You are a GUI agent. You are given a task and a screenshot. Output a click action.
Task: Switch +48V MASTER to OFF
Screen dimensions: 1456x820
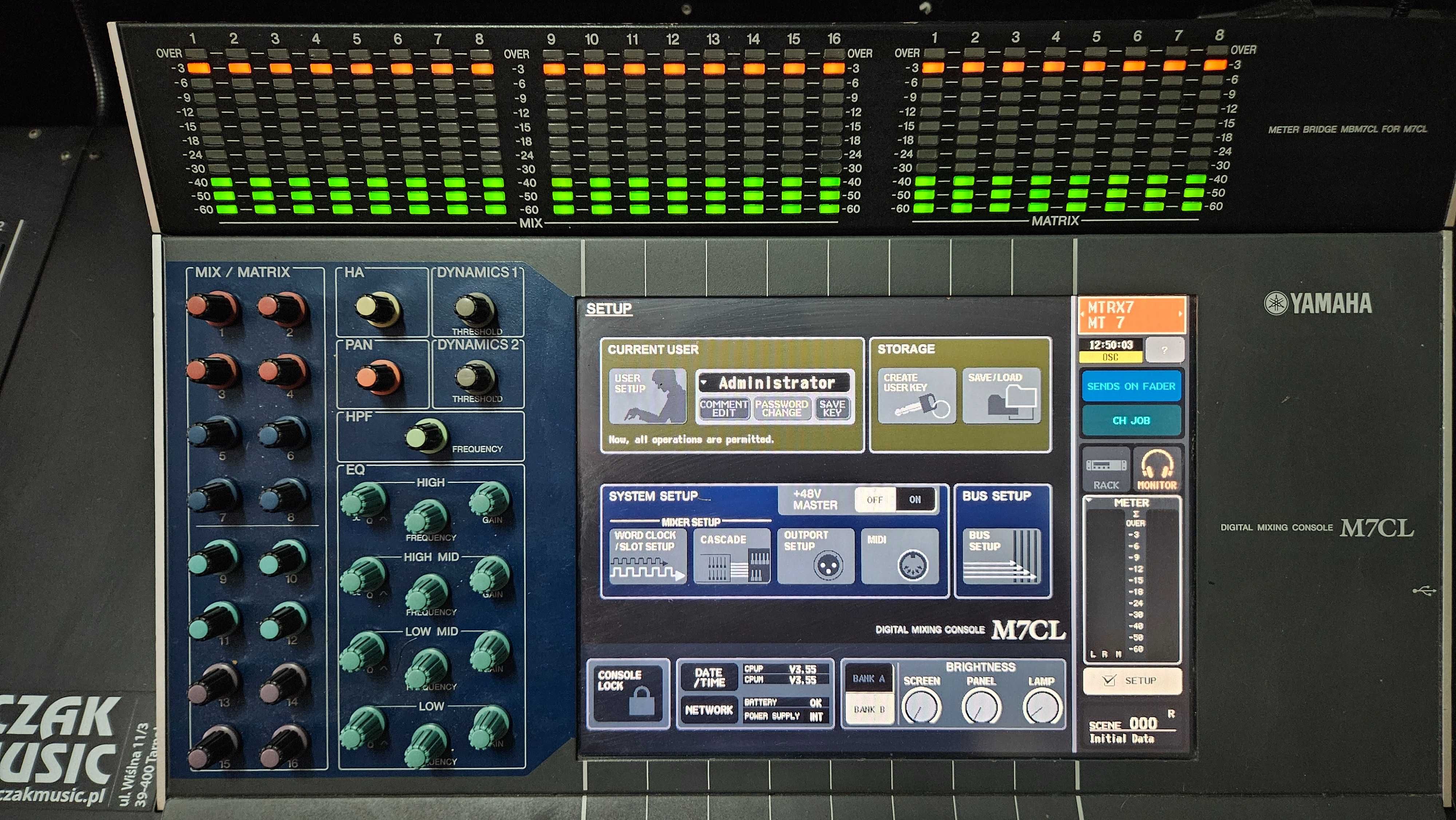(x=875, y=500)
